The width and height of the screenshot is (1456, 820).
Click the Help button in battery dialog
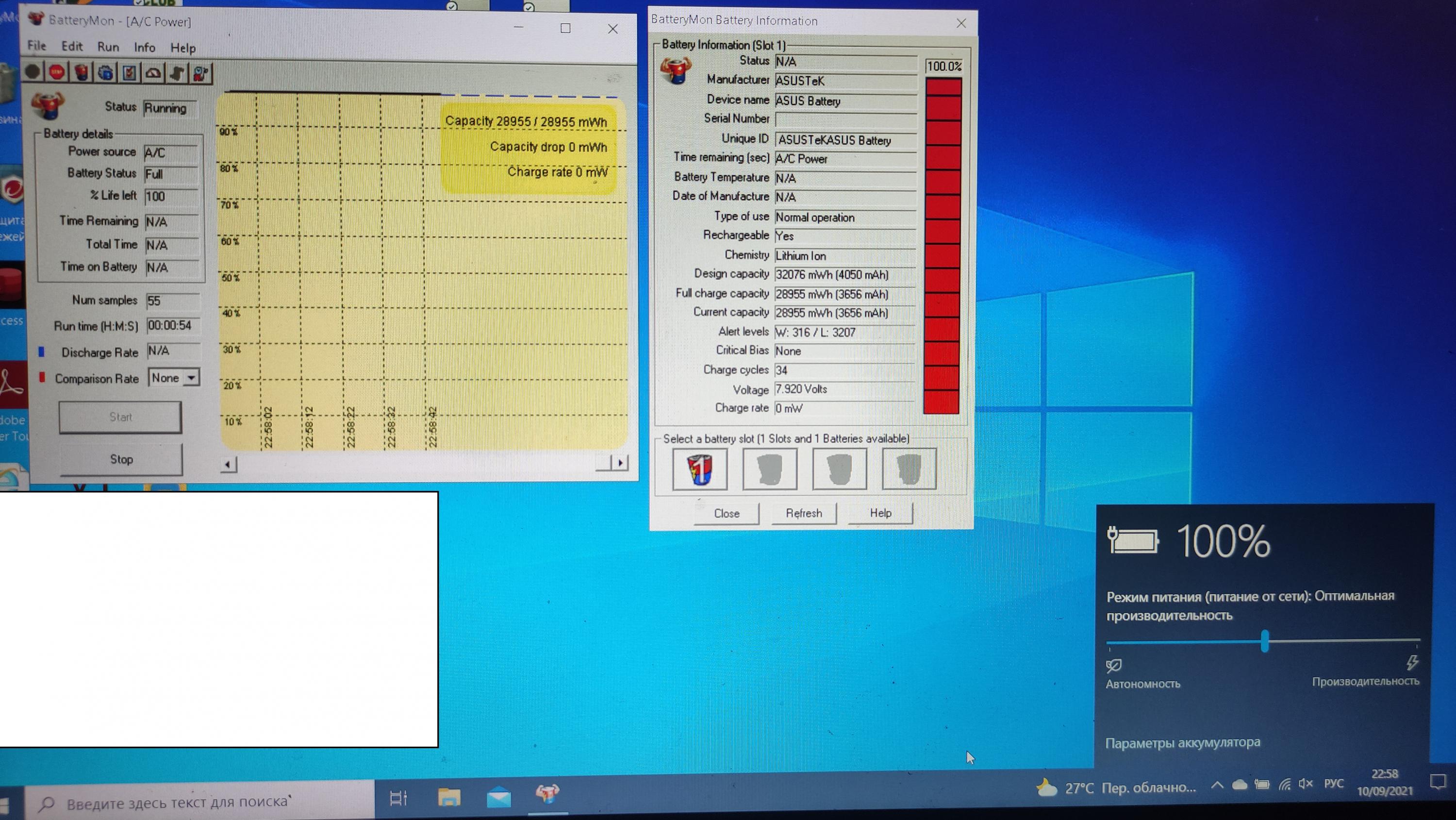point(880,513)
